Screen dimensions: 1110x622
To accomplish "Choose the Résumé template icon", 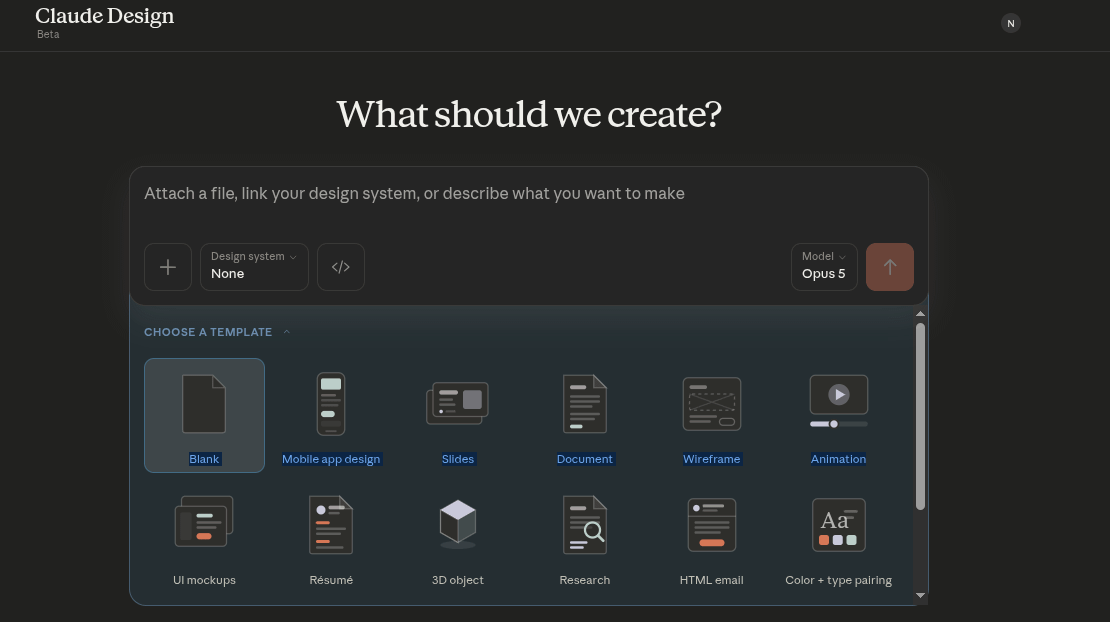I will (331, 524).
